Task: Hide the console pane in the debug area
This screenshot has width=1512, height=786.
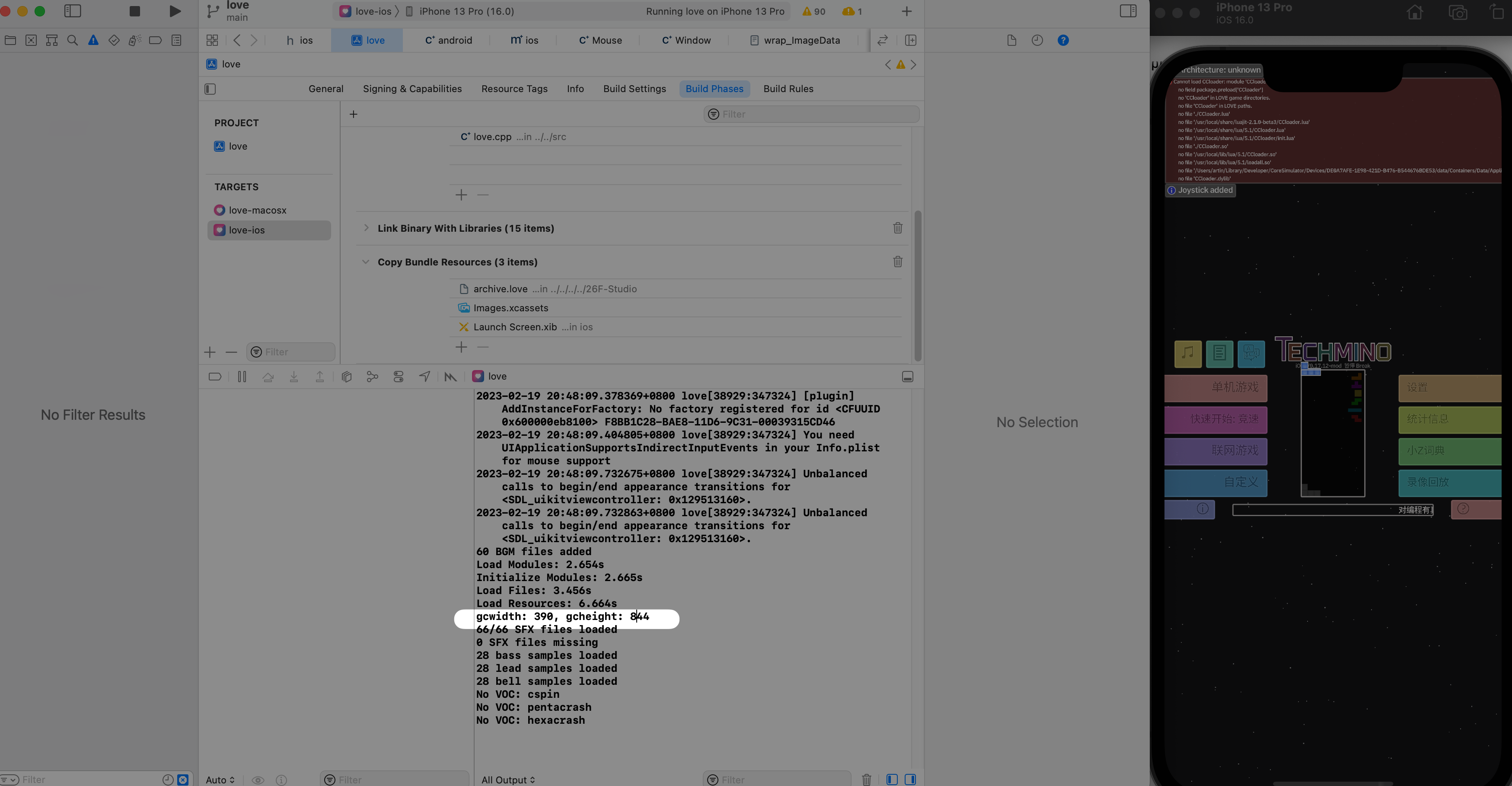Action: coord(910,780)
